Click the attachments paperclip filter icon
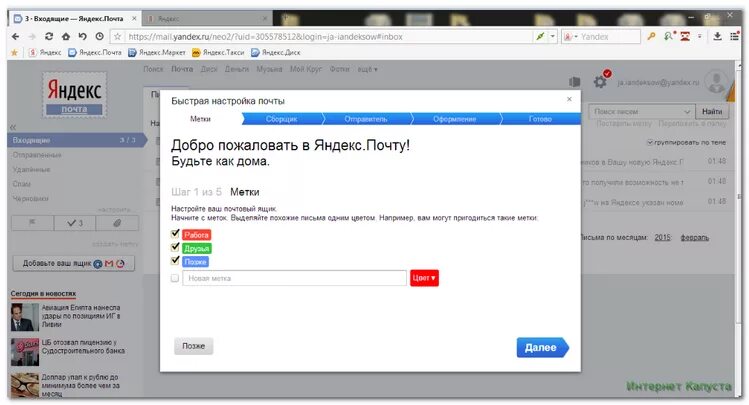 coord(117,223)
